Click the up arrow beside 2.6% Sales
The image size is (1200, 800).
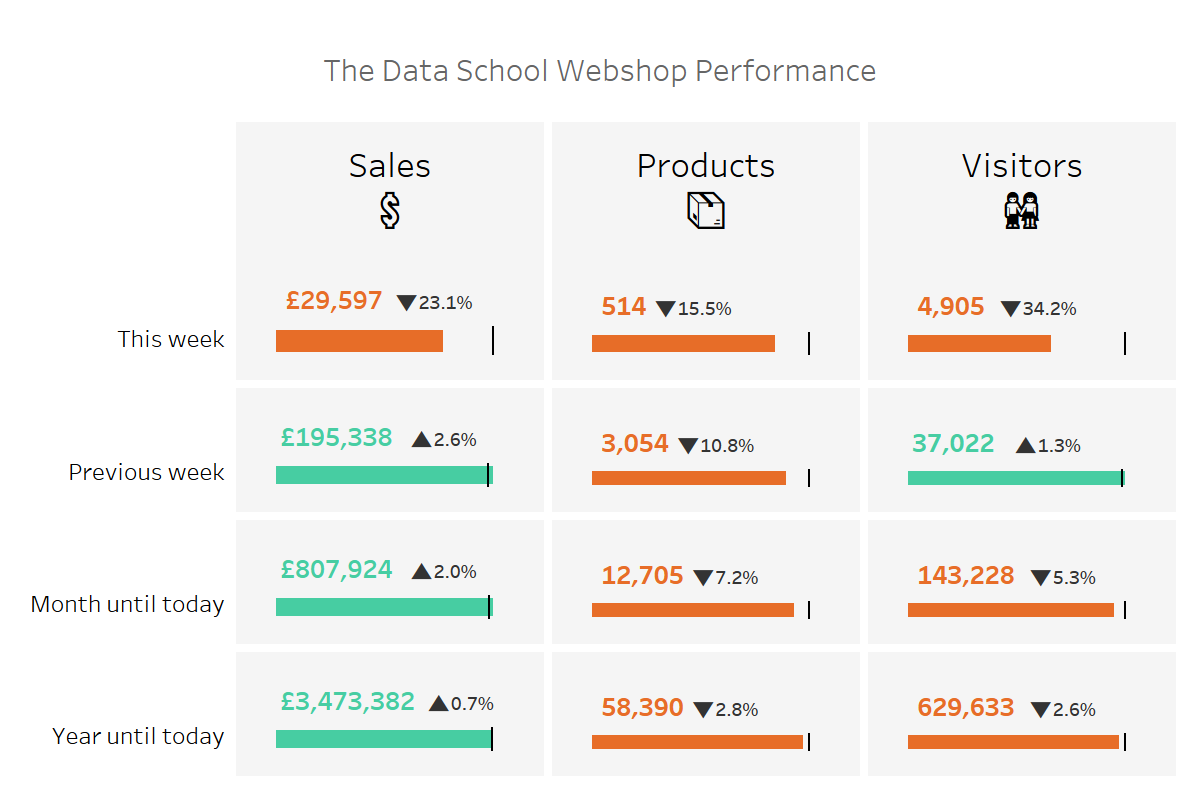(x=421, y=439)
